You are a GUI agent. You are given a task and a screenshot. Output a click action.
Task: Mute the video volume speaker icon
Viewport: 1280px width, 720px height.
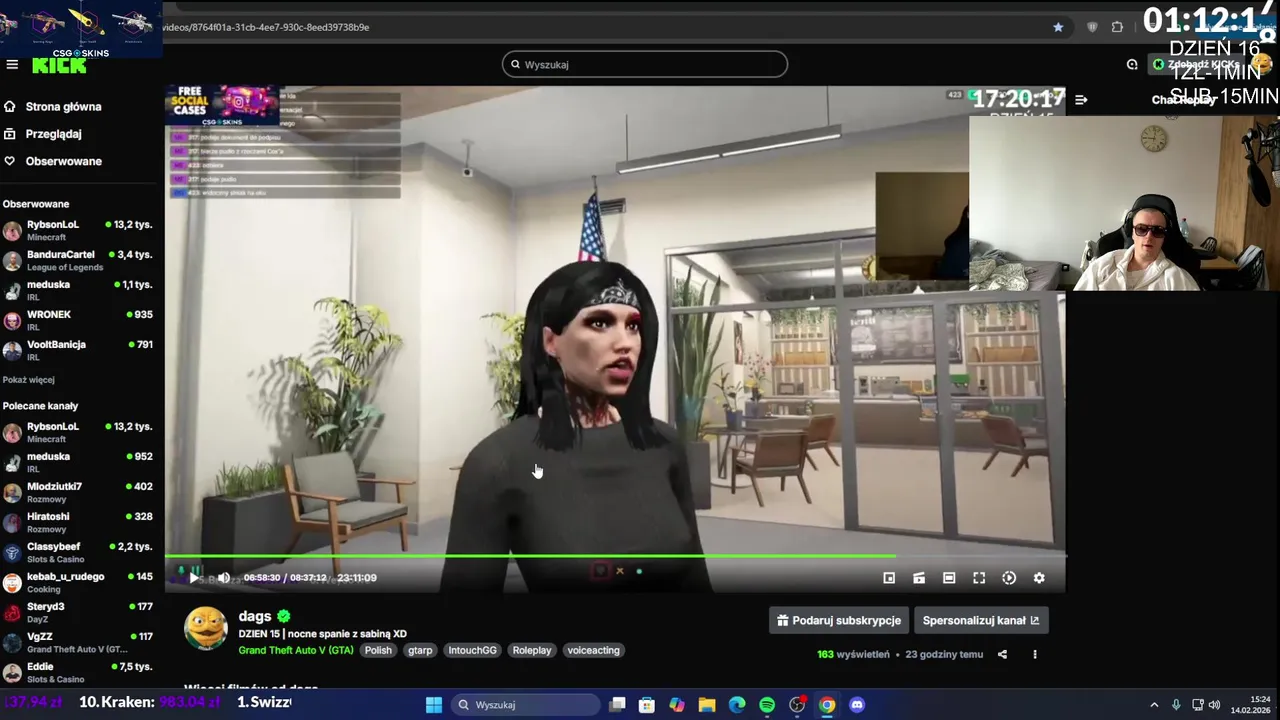pos(224,577)
